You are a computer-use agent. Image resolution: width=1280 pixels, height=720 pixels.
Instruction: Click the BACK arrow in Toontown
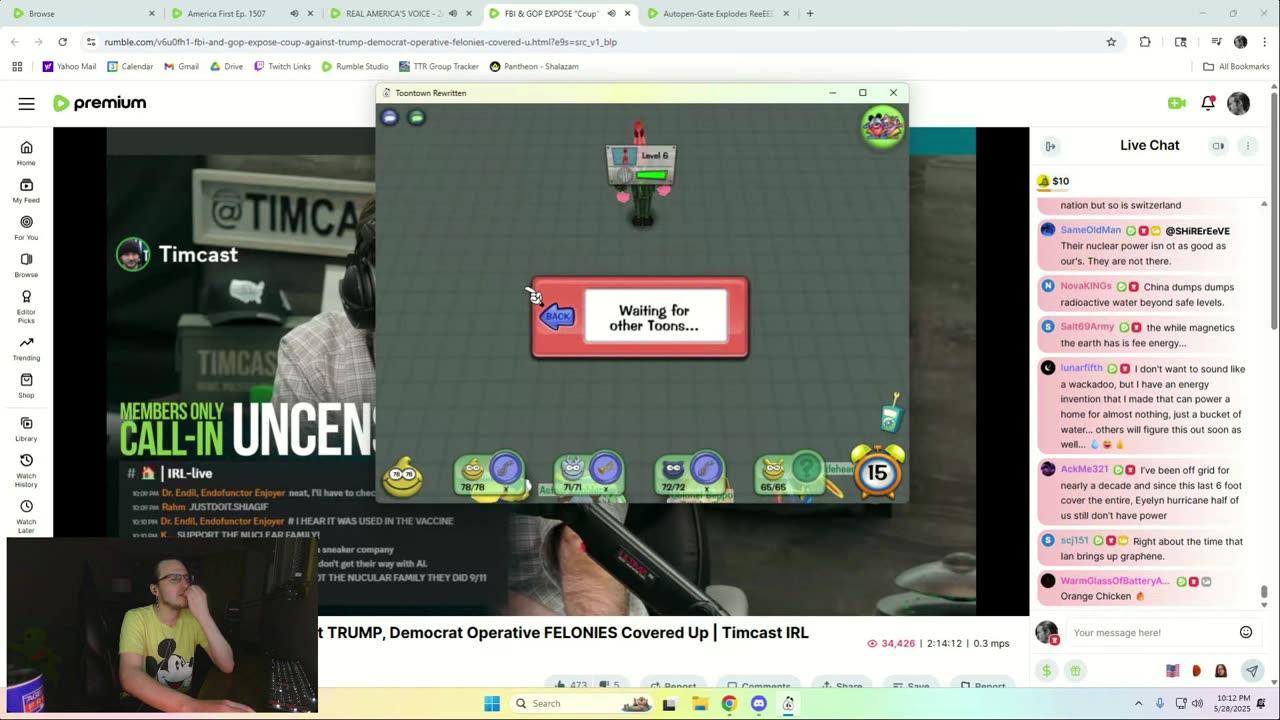coord(557,316)
